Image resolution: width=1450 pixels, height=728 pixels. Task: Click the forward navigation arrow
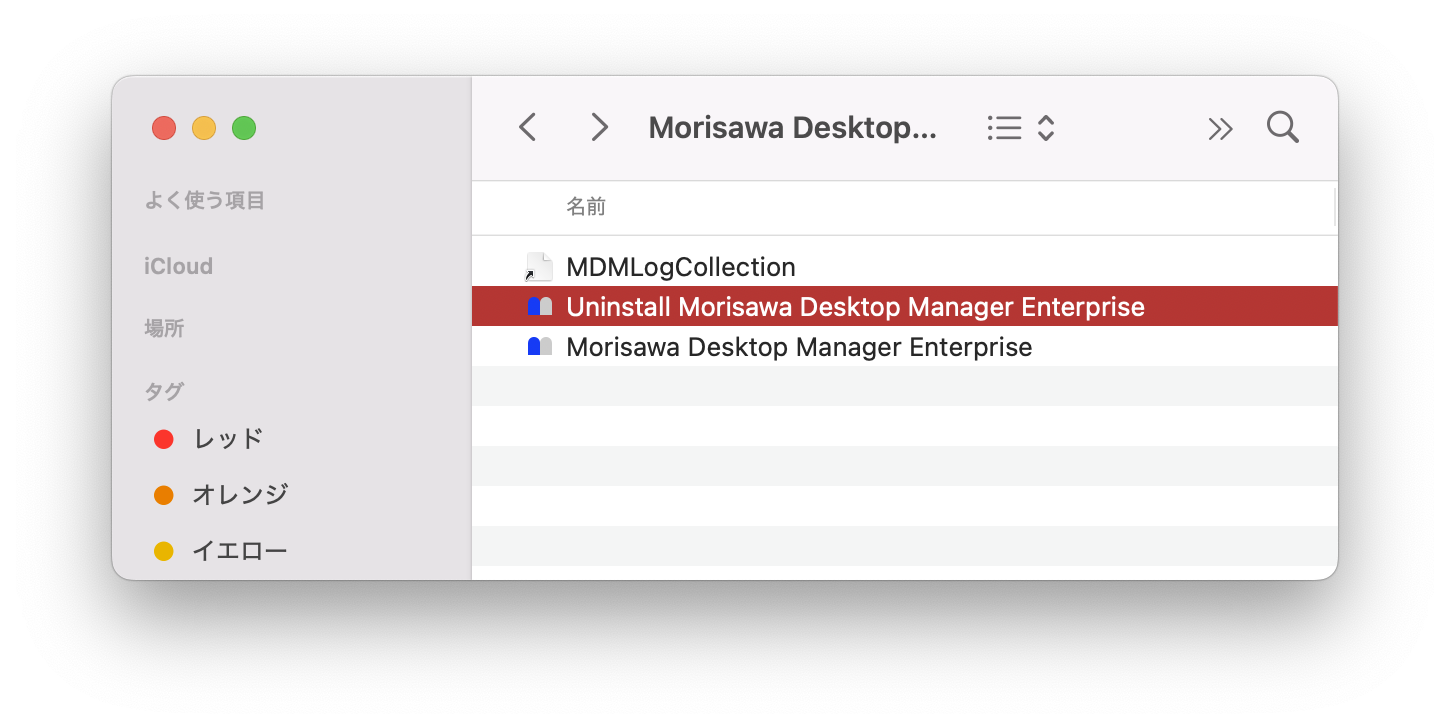[599, 128]
